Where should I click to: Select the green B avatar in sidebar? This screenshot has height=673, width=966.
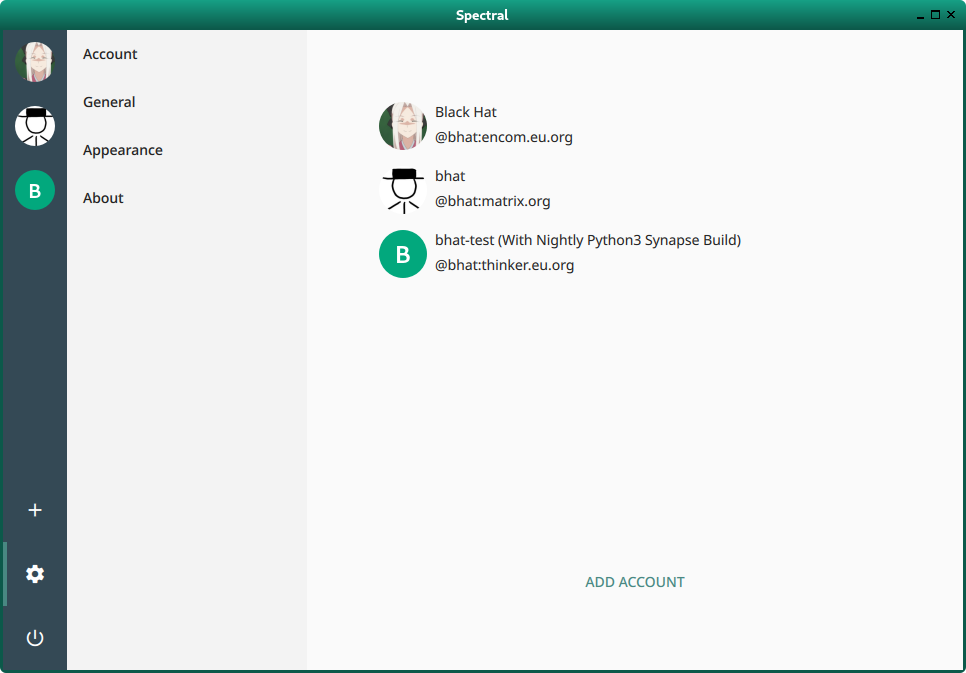point(35,190)
